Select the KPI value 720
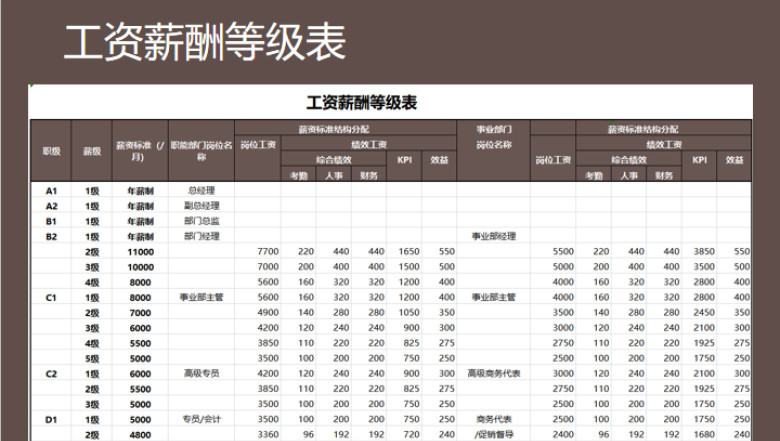This screenshot has height=441, width=780. 412,435
